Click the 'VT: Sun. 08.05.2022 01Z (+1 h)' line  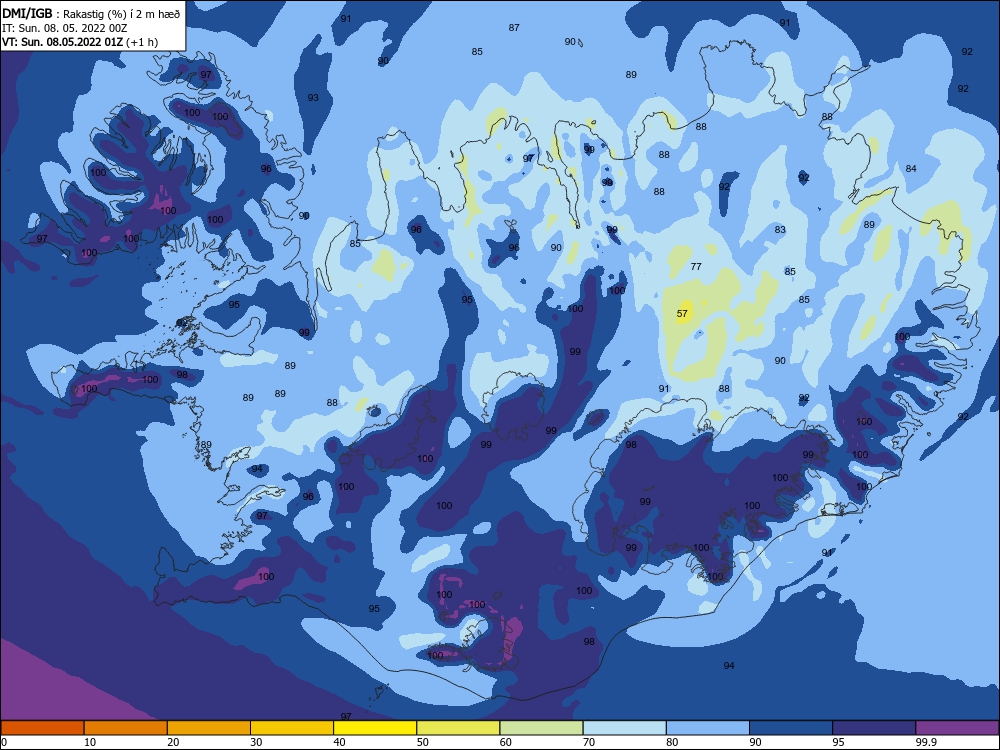click(x=80, y=42)
